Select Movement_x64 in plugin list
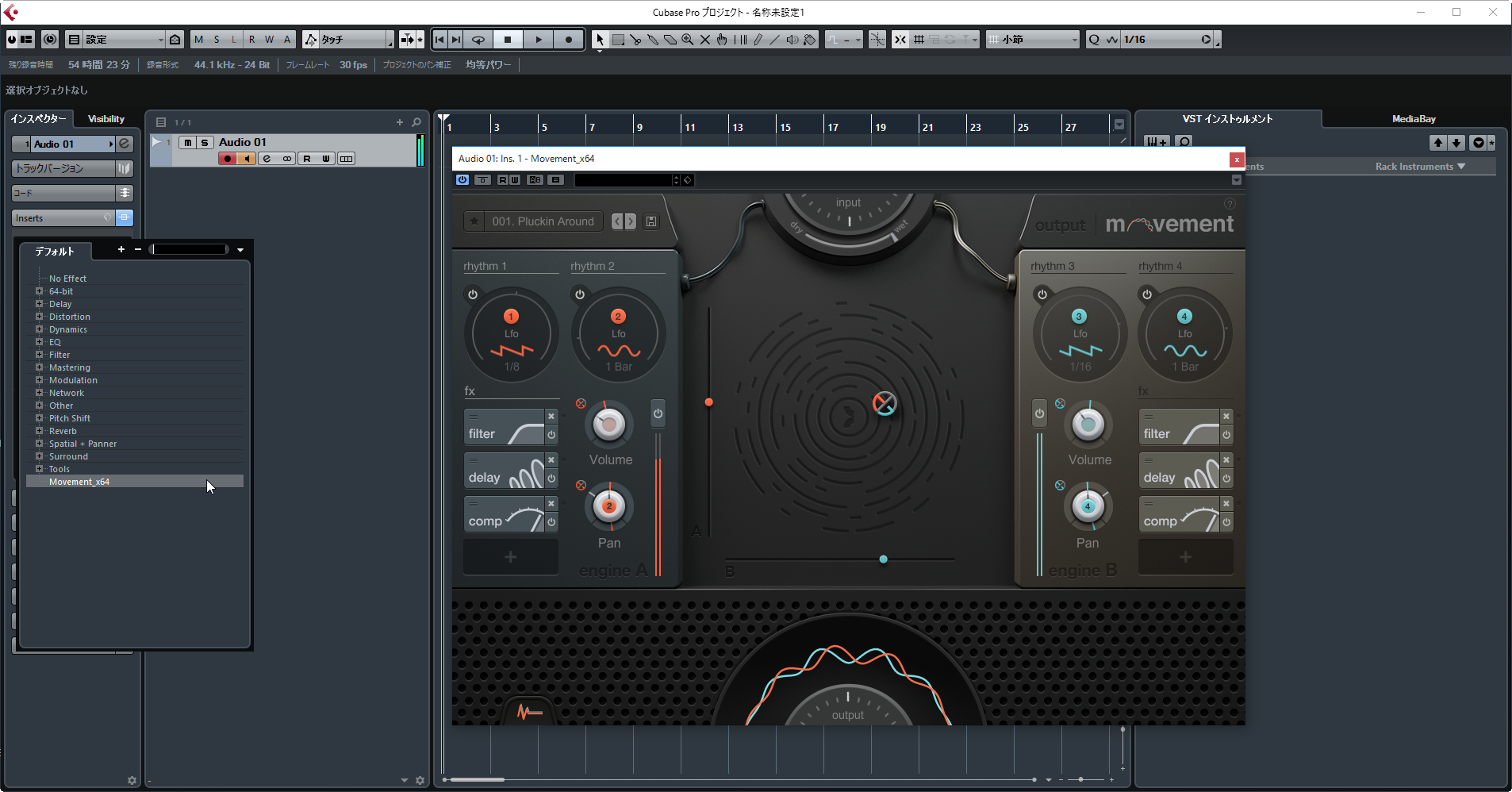The height and width of the screenshot is (792, 1512). click(x=135, y=482)
